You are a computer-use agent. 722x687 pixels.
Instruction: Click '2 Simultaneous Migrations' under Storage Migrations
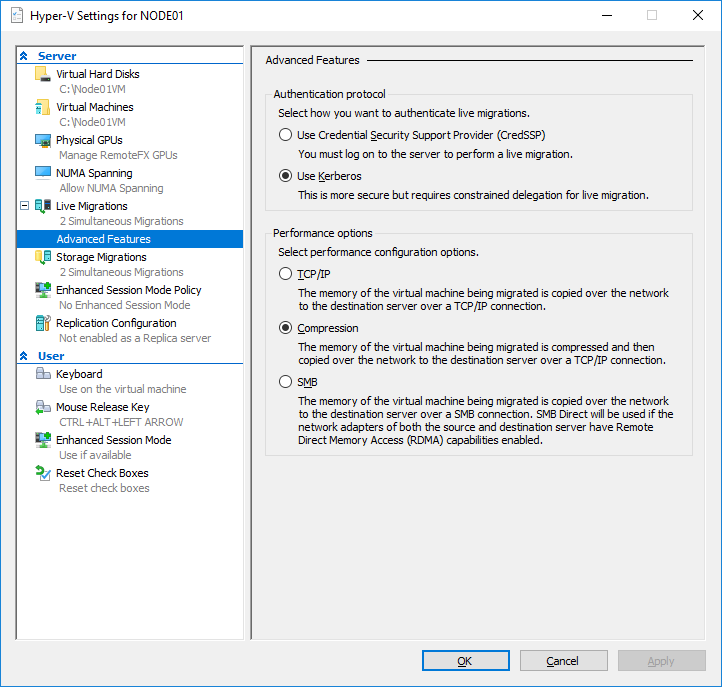[x=122, y=273]
